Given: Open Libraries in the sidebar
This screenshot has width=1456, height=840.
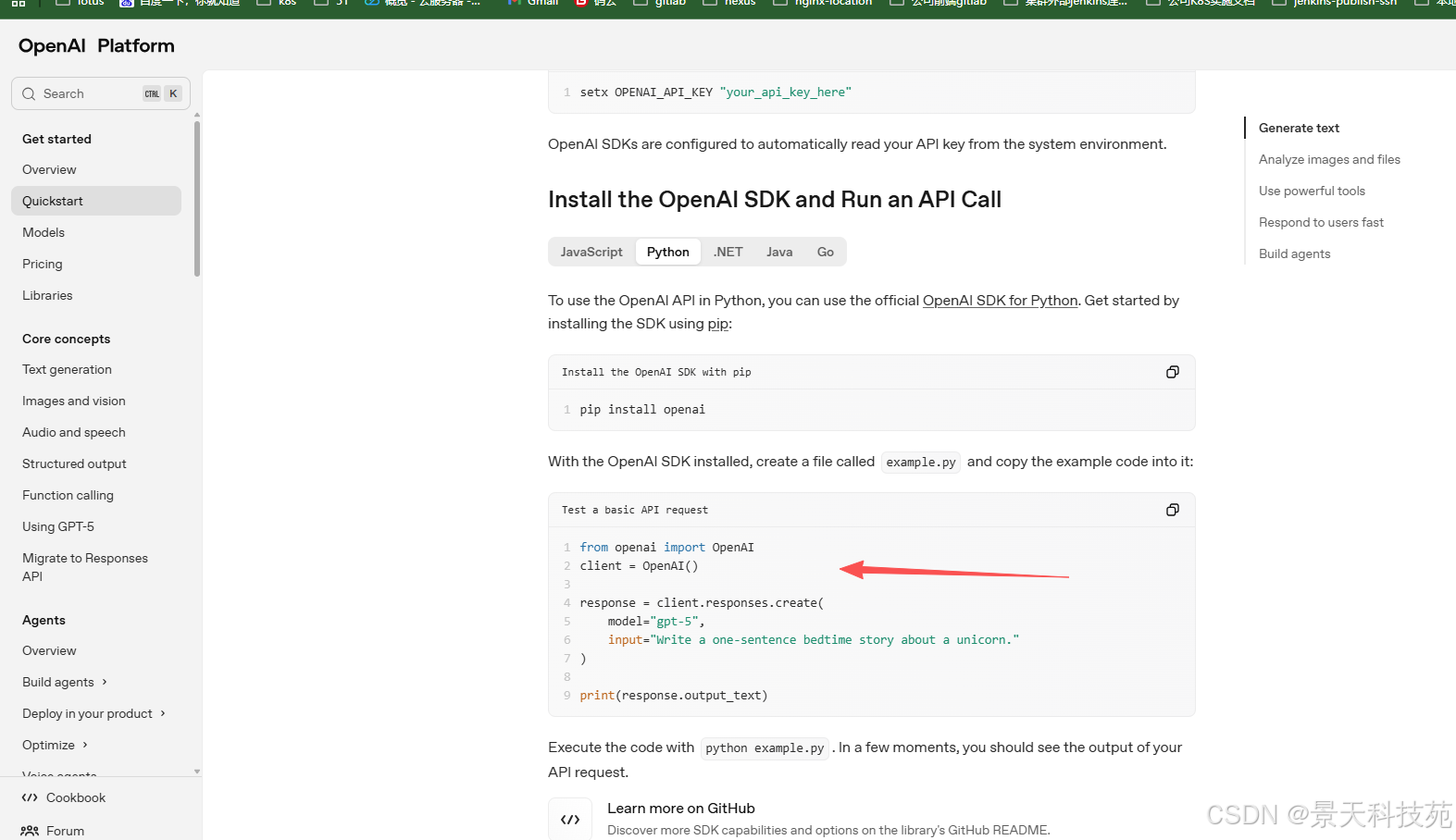Looking at the screenshot, I should point(96,295).
